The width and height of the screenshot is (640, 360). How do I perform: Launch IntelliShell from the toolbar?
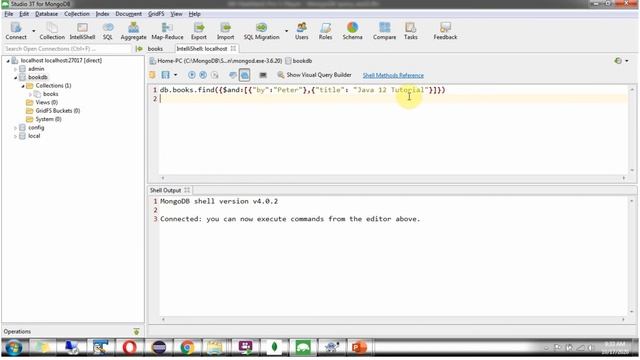pos(82,31)
